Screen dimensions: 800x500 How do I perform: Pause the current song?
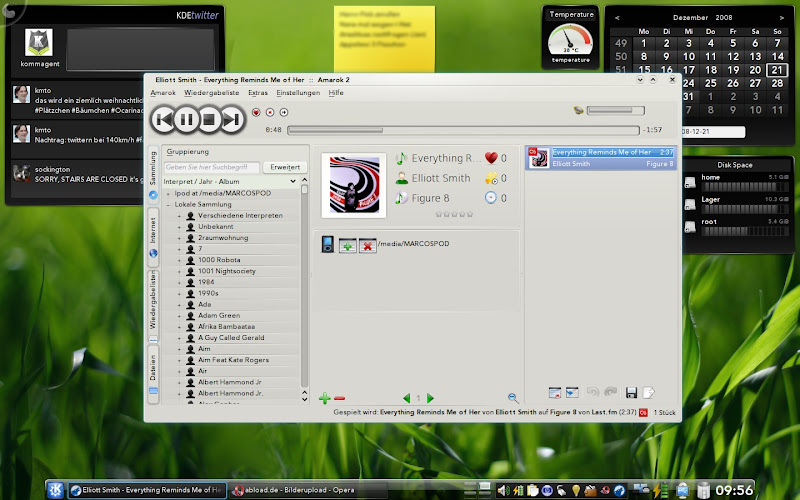pos(186,119)
